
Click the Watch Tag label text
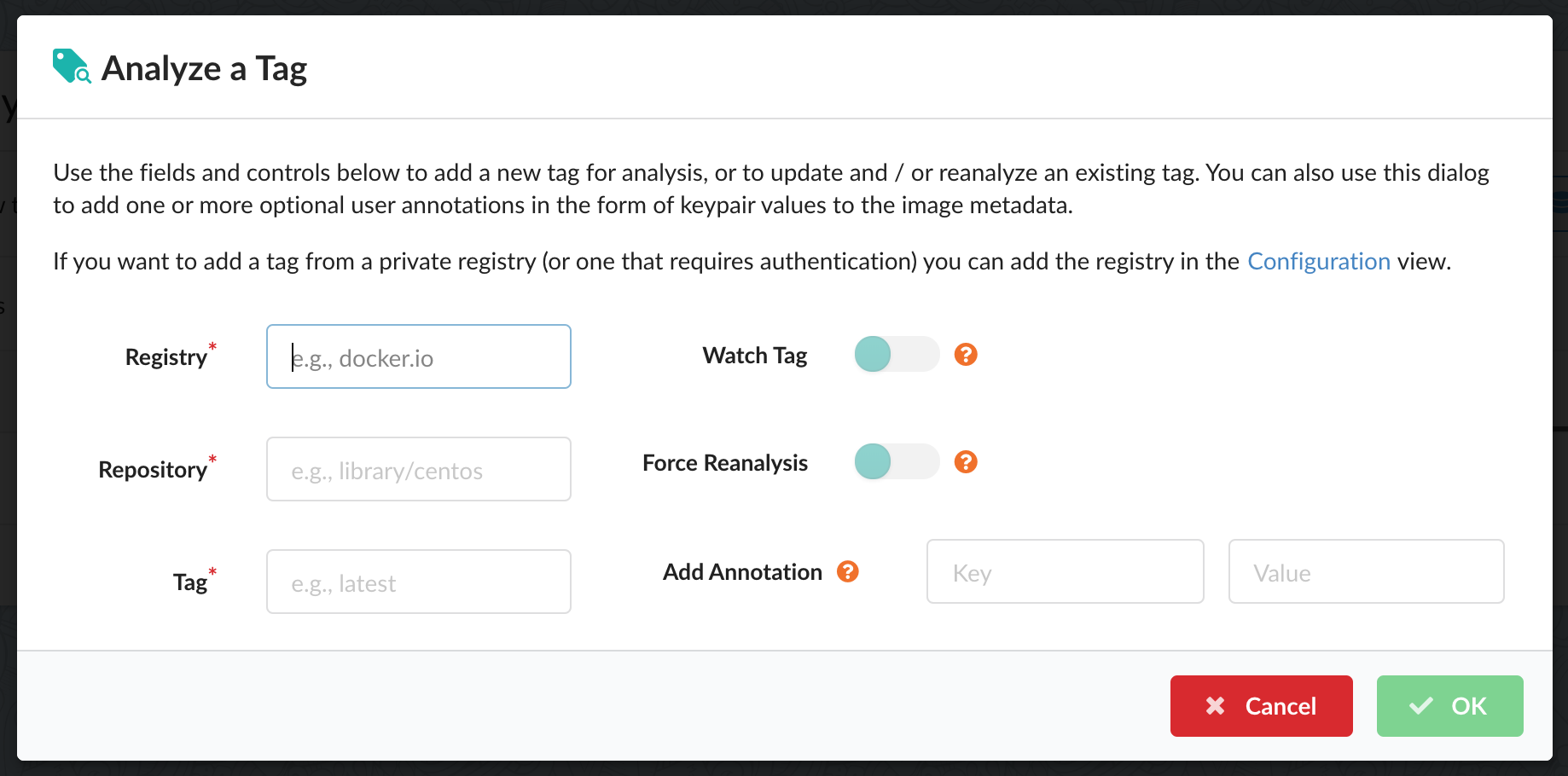754,356
